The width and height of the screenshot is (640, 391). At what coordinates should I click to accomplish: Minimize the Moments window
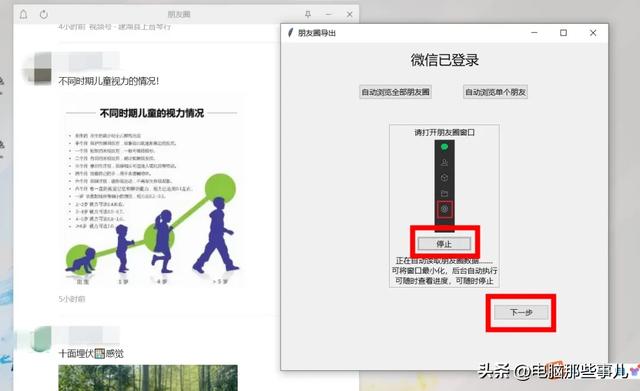[329, 14]
